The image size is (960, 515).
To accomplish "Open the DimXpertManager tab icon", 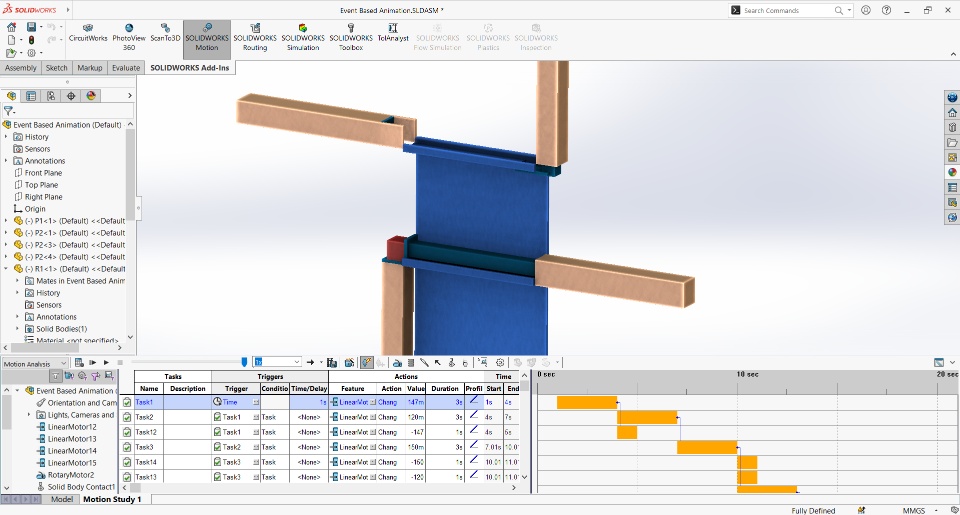I will pos(71,96).
